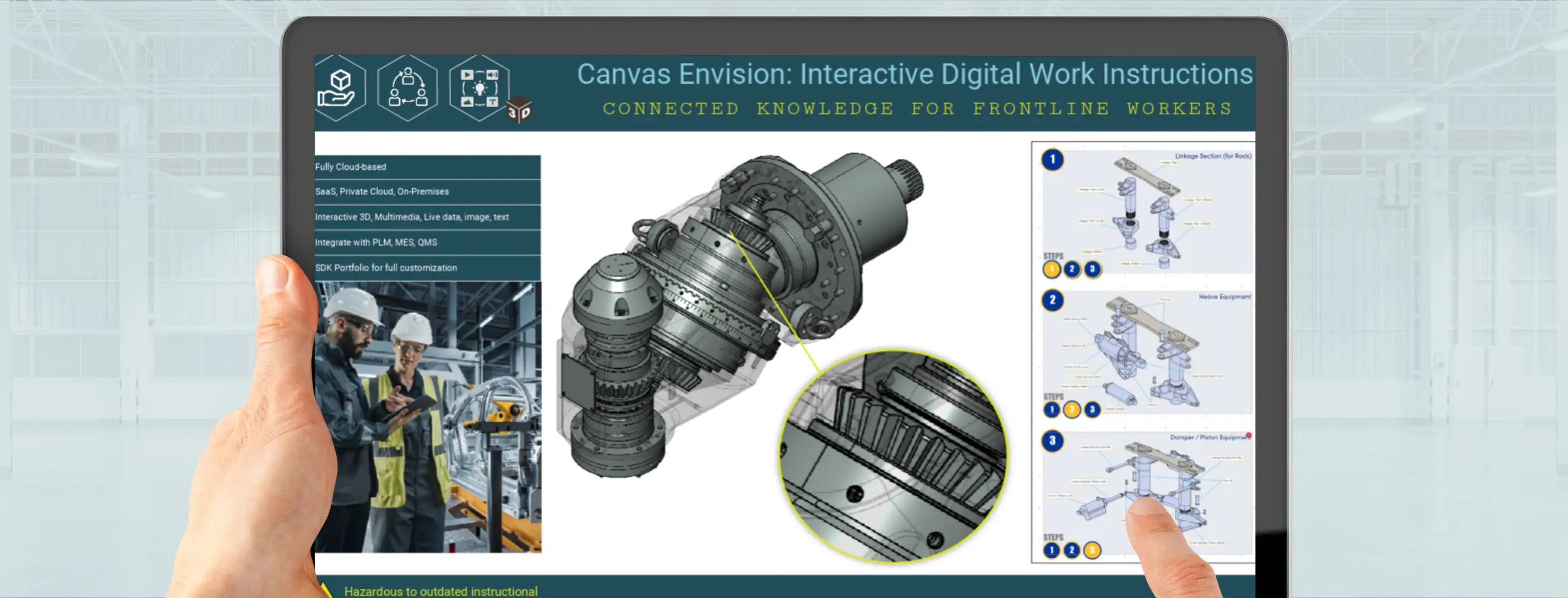Click the Damper / Piston Equipment title text
This screenshot has width=1568, height=598.
point(1209,438)
